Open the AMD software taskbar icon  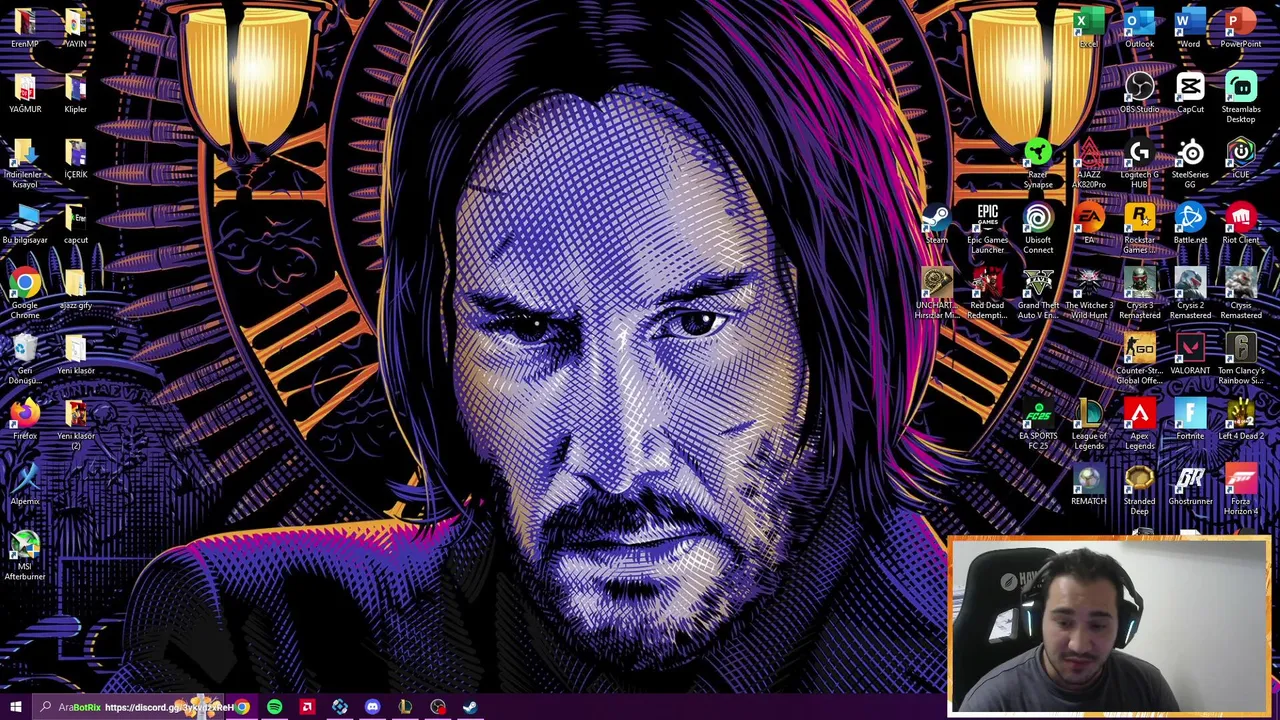[x=307, y=707]
